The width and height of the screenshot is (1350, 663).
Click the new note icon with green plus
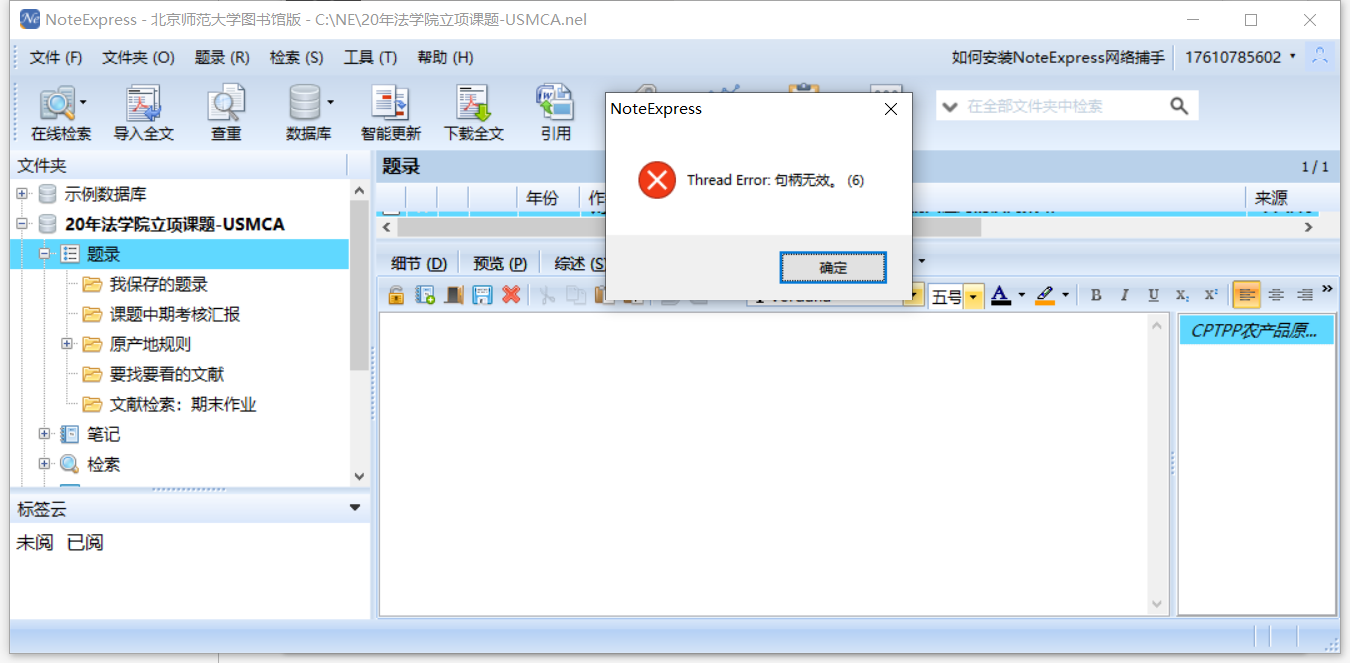[425, 295]
